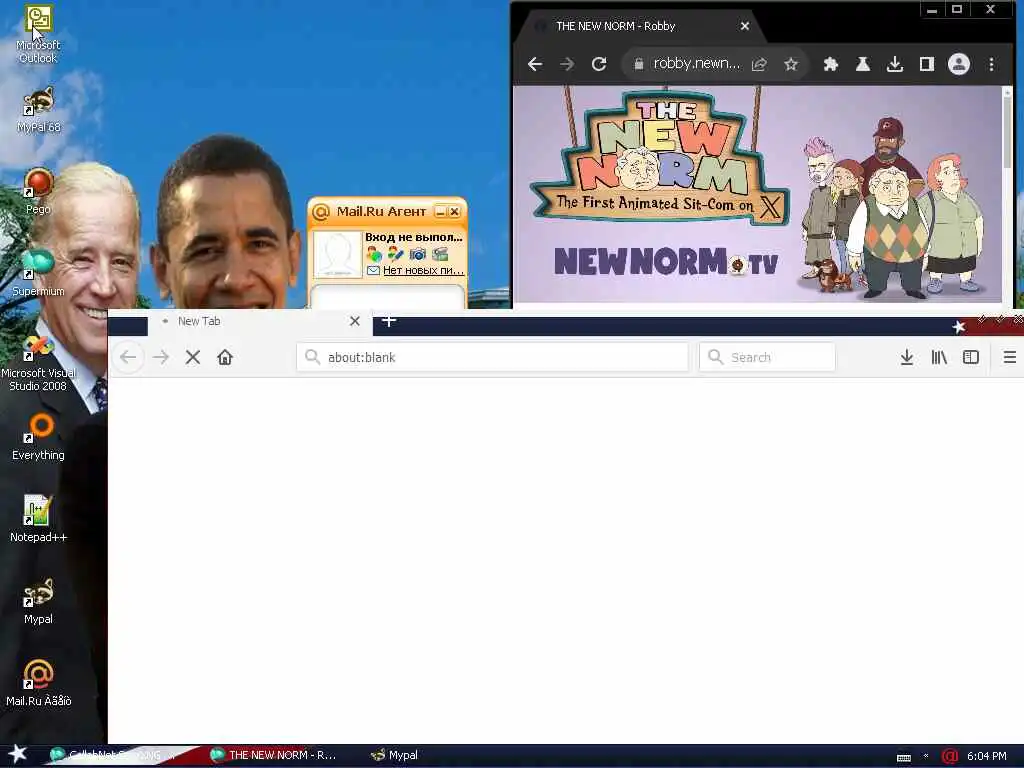Close the New Tab tab in Mypal
The image size is (1024, 768).
(x=355, y=321)
